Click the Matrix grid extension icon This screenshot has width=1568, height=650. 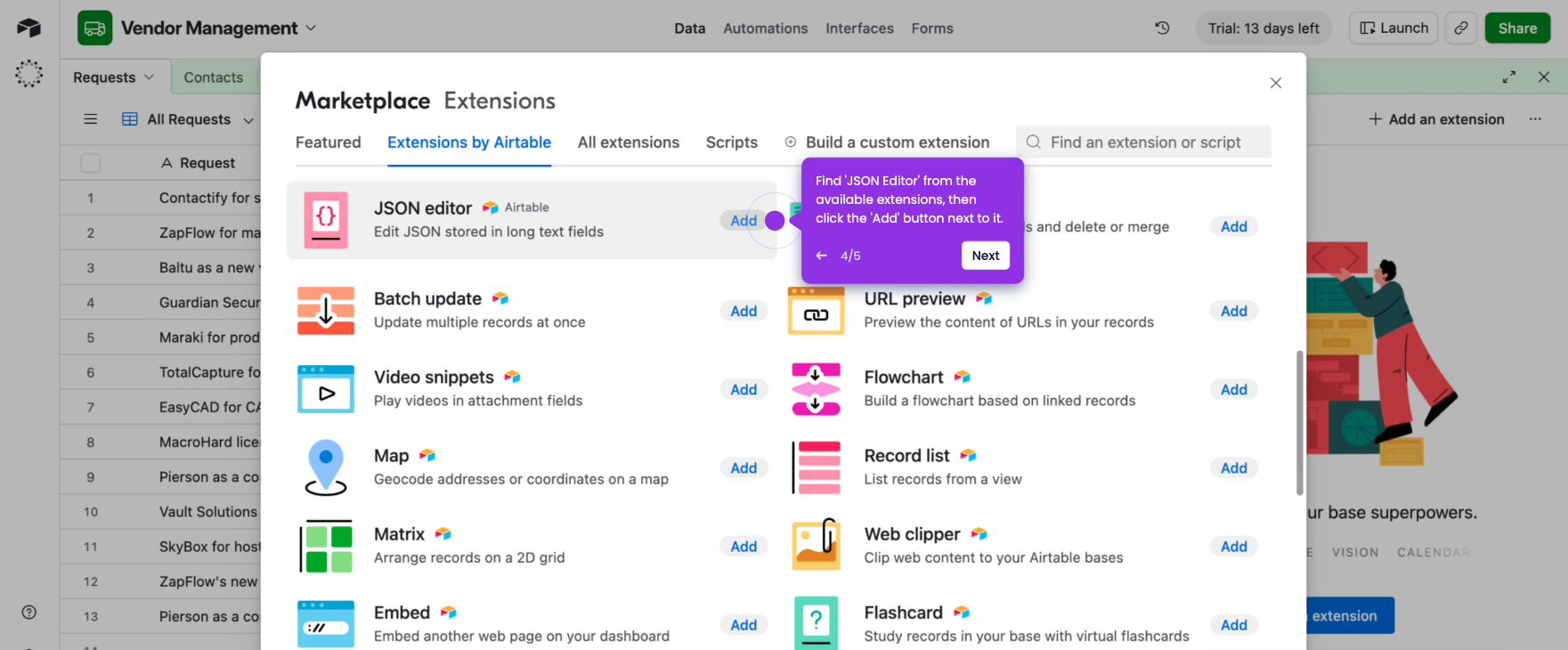click(326, 546)
